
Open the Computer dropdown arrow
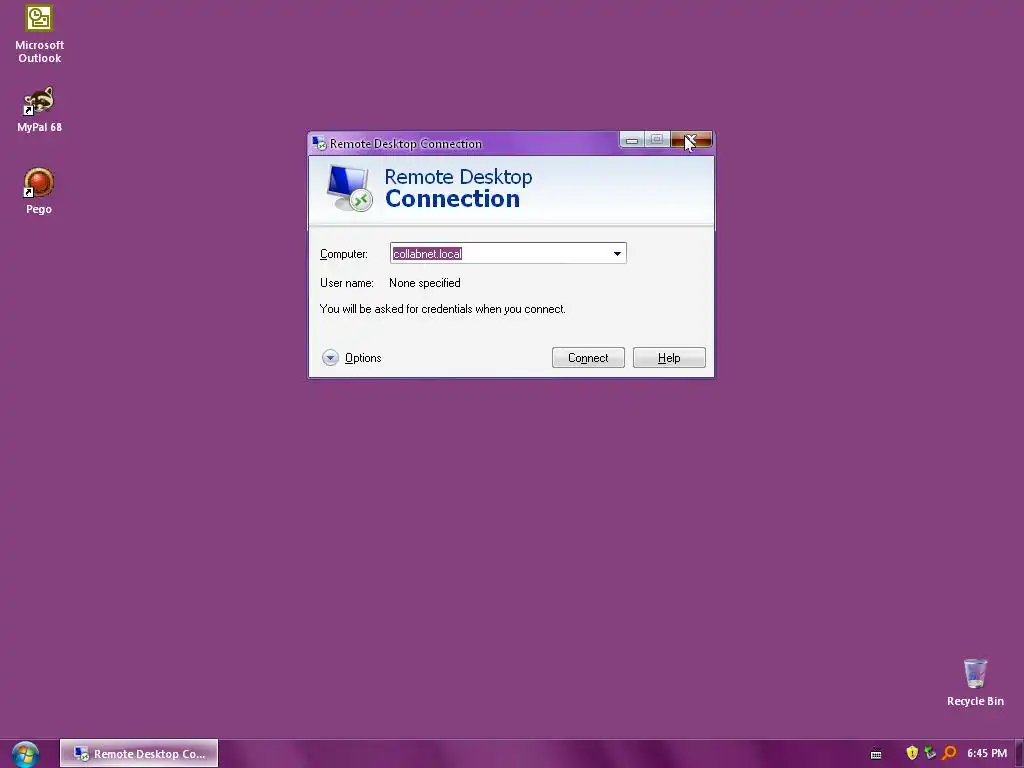tap(617, 253)
